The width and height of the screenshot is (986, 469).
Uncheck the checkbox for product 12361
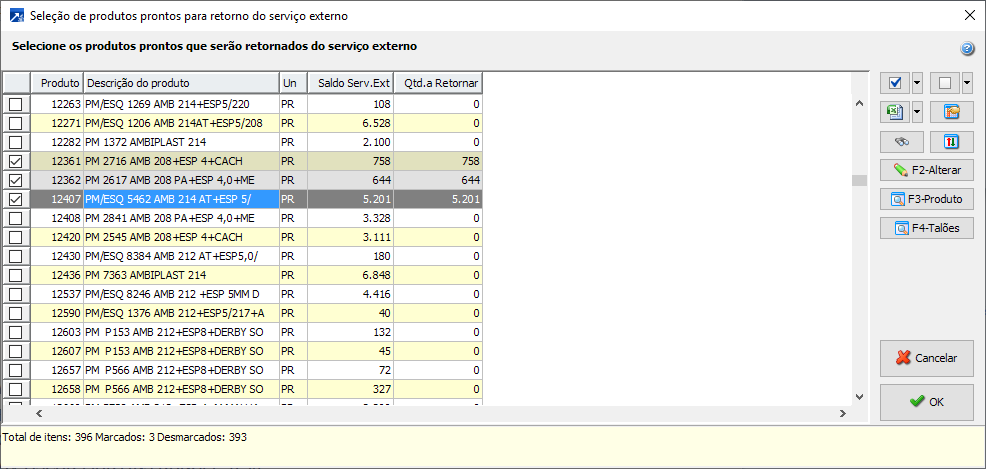[x=16, y=161]
